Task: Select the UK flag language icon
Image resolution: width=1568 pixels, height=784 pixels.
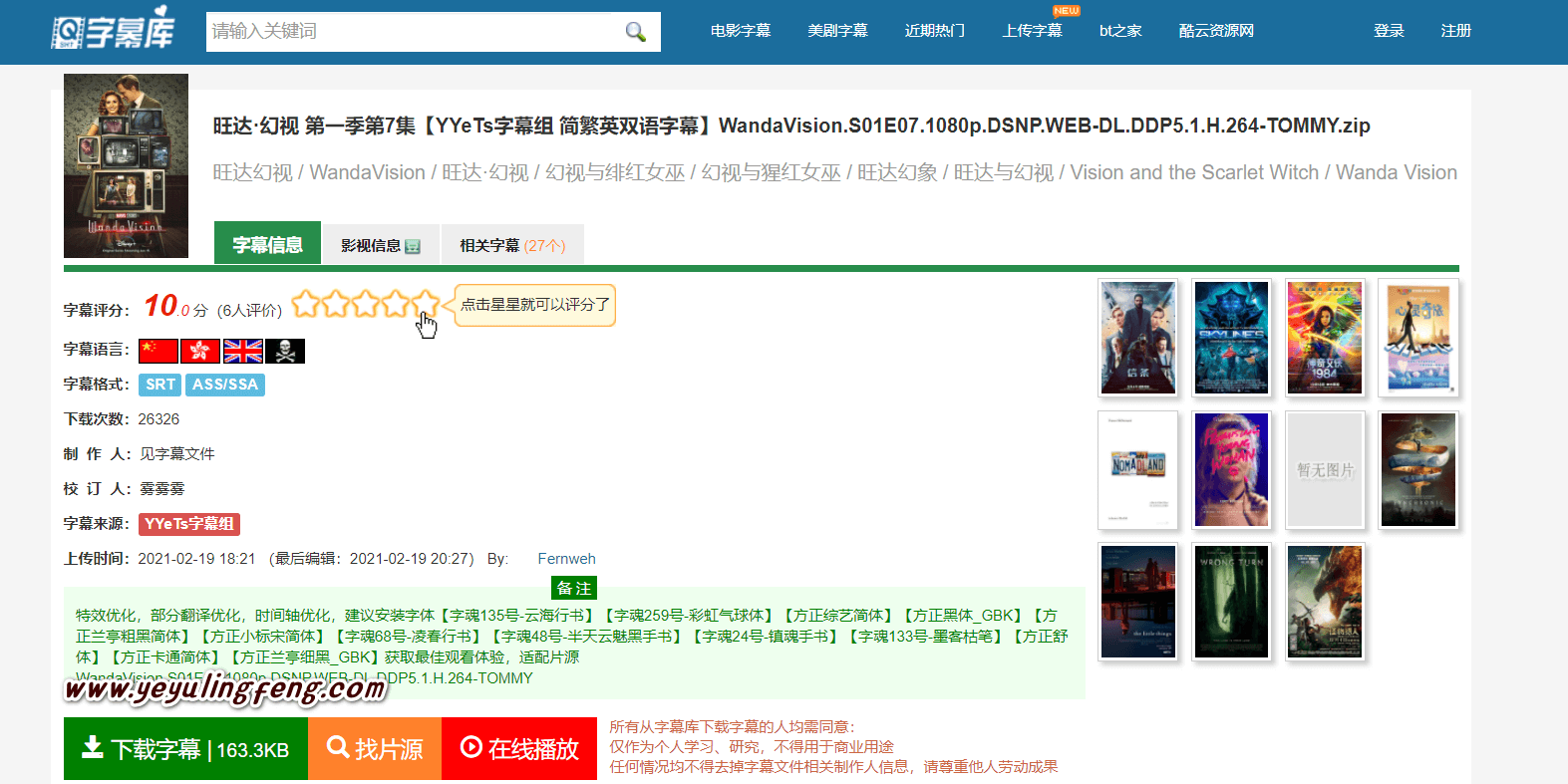Action: tap(243, 351)
